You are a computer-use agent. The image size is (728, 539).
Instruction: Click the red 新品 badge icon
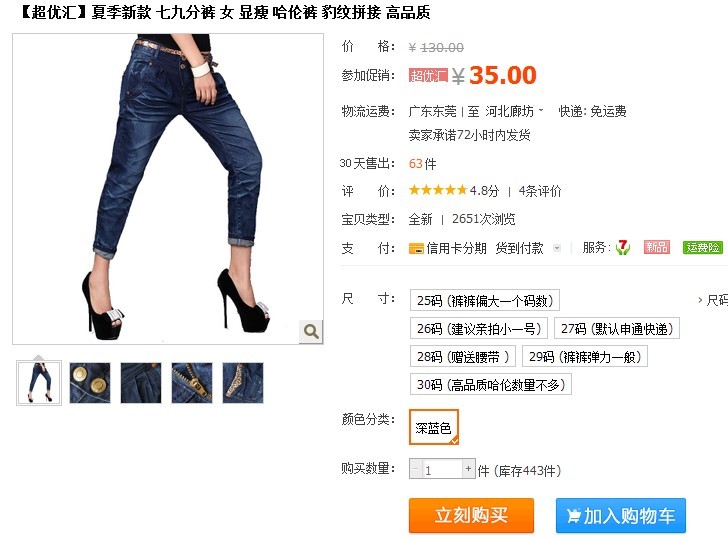tap(656, 247)
